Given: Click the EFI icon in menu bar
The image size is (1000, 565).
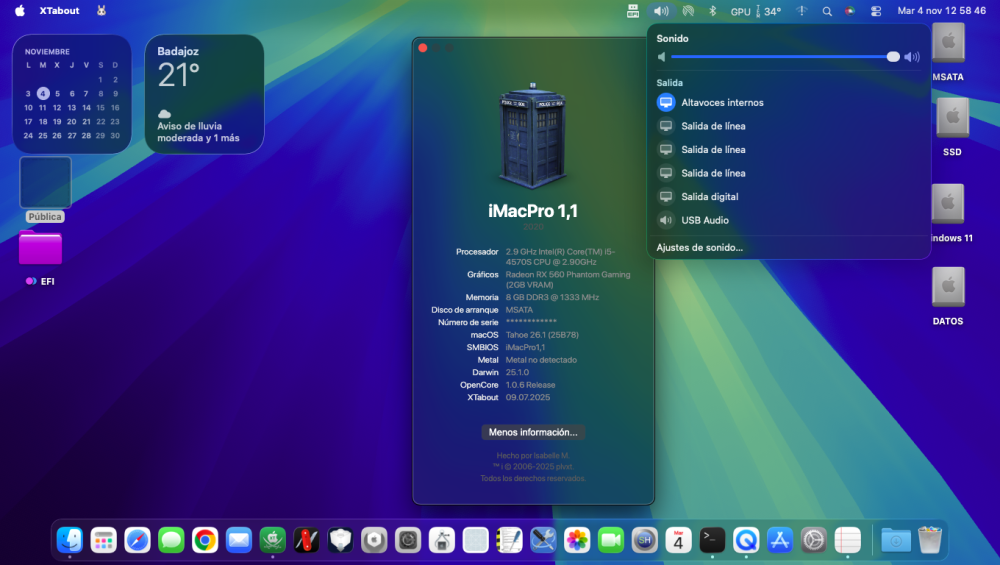Looking at the screenshot, I should [633, 11].
